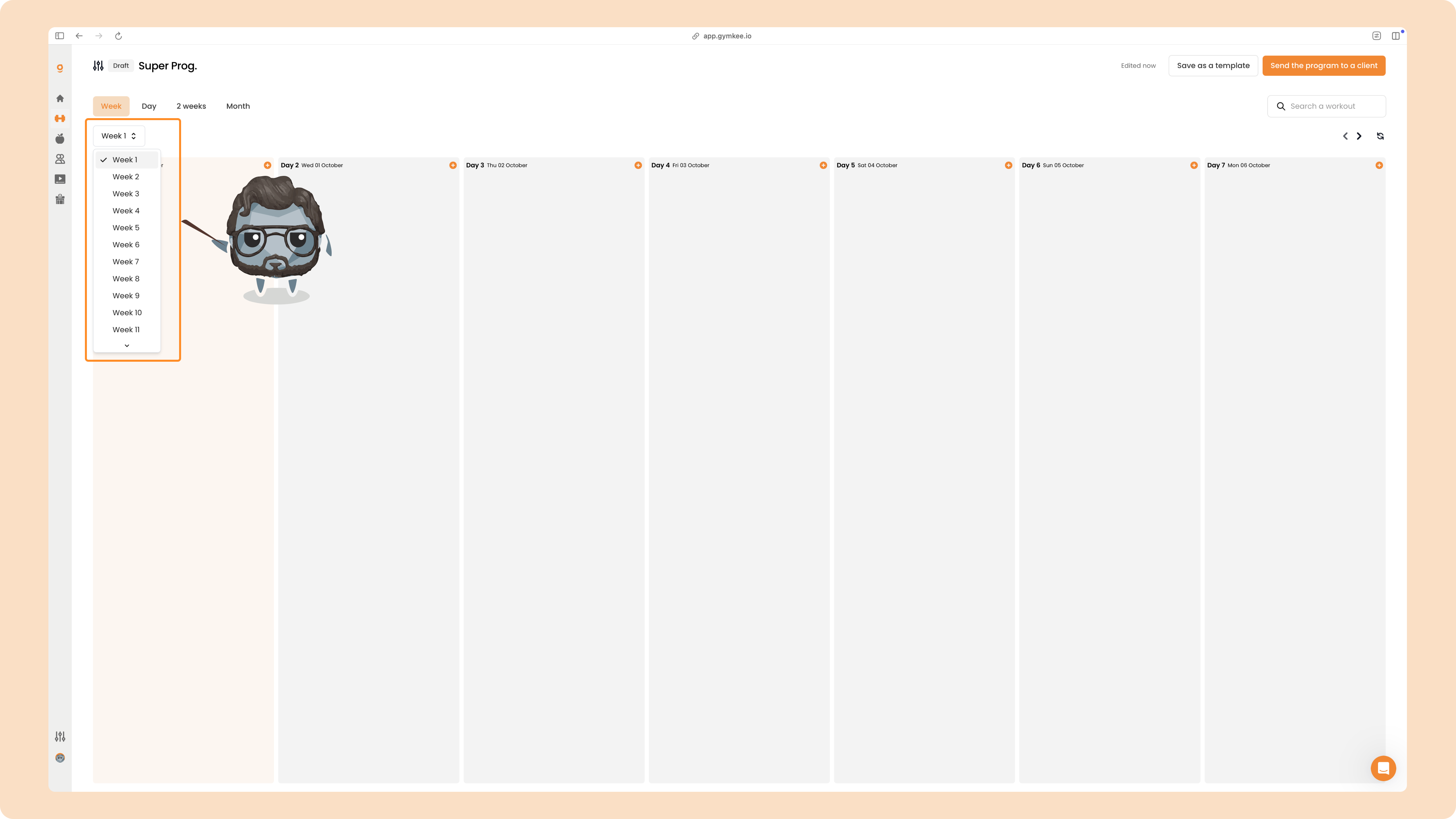Select Week 8 in the list
Screen dimensions: 1456x819
tap(127, 278)
